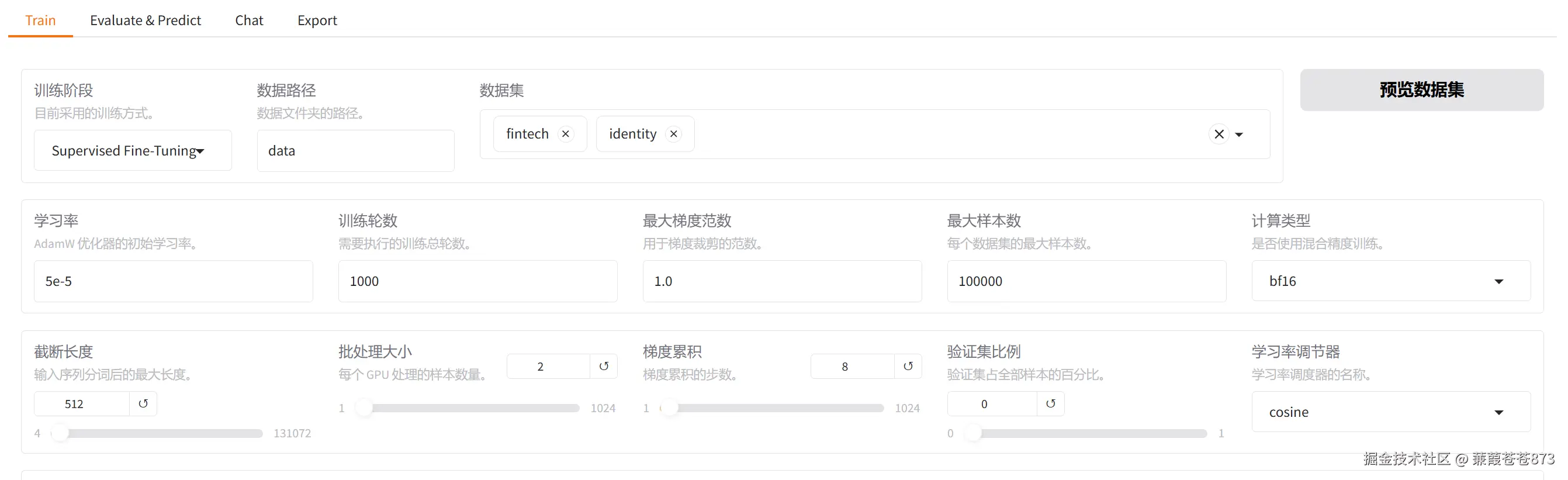
Task: Remove the identity dataset tag
Action: 673,134
